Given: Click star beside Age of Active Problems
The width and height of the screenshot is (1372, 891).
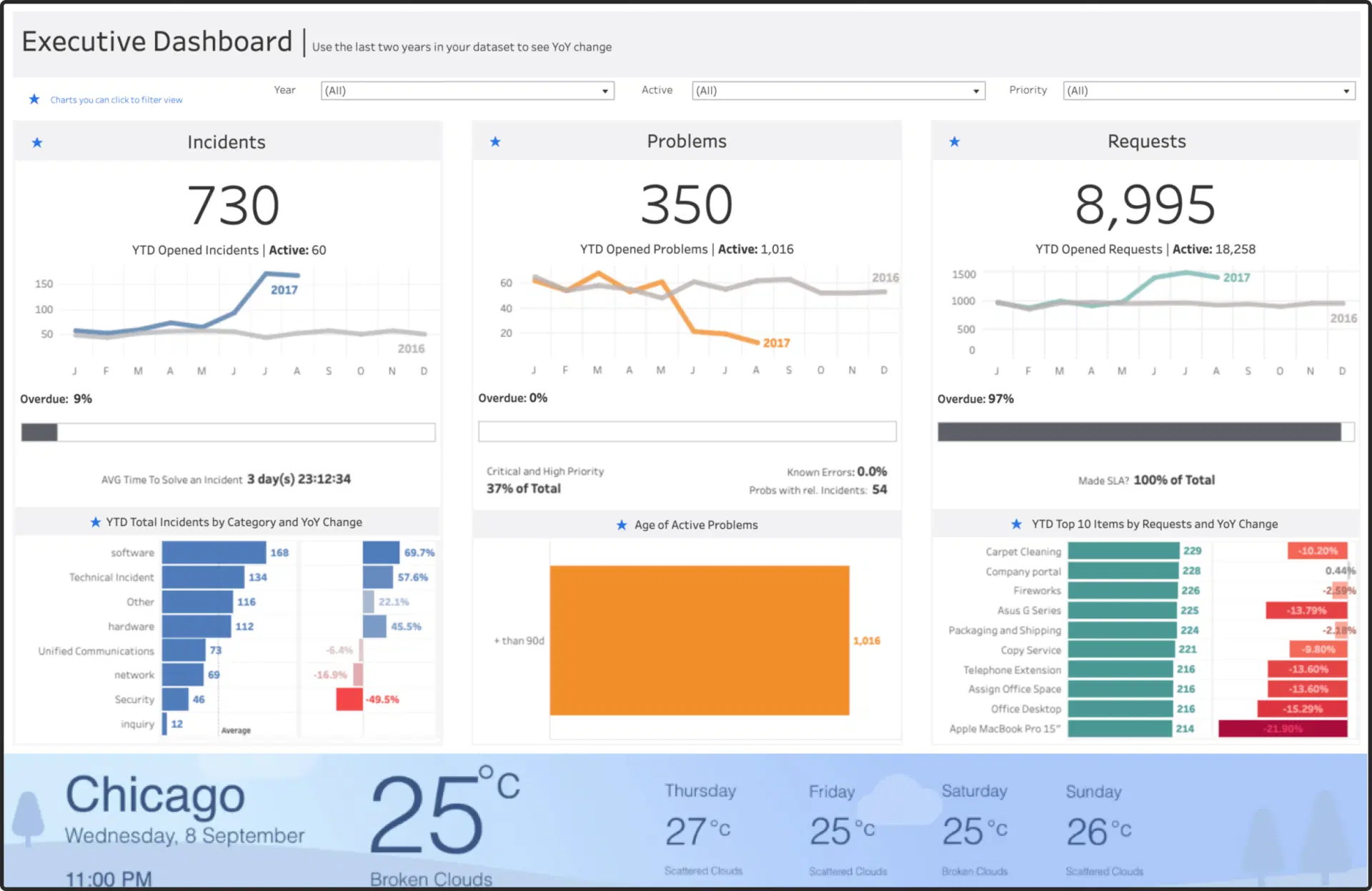Looking at the screenshot, I should [622, 525].
